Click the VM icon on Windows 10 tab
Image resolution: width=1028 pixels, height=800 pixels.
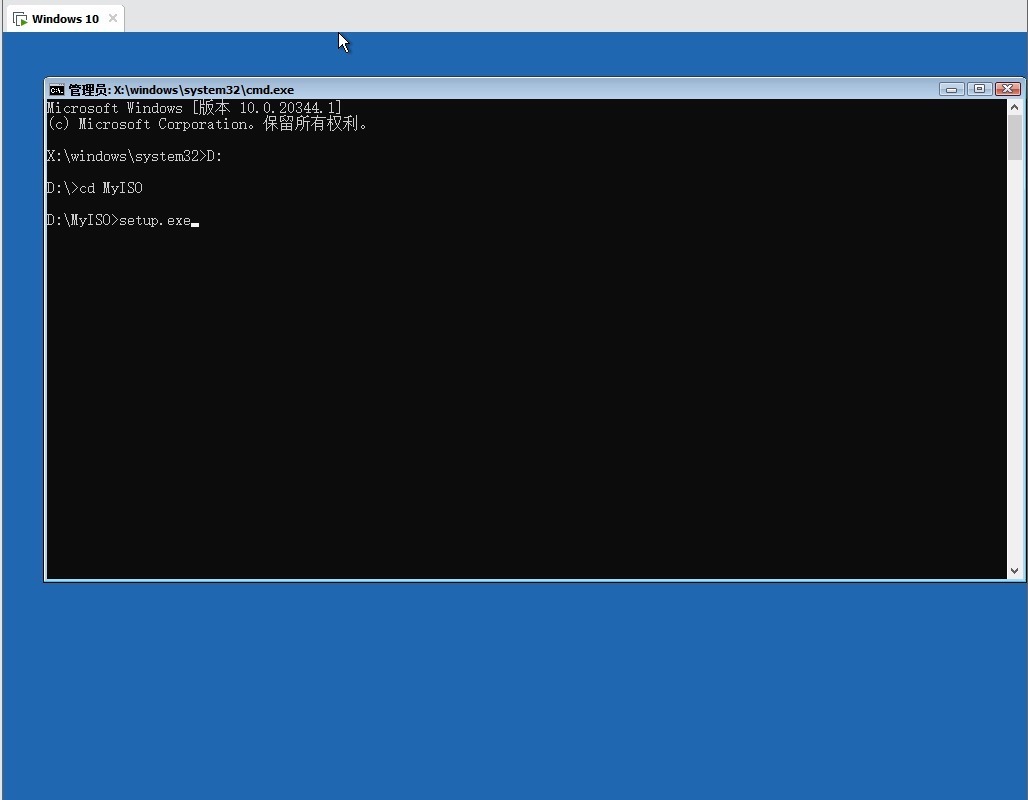(x=20, y=19)
